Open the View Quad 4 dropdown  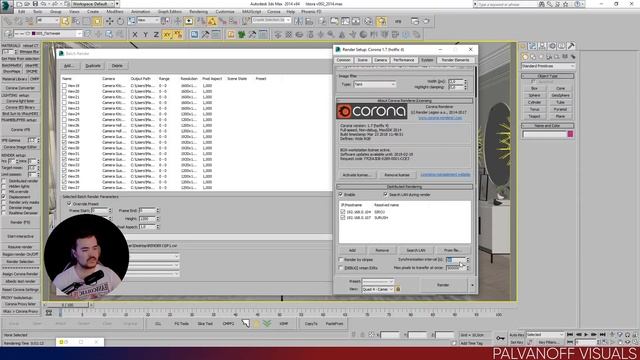(378, 289)
